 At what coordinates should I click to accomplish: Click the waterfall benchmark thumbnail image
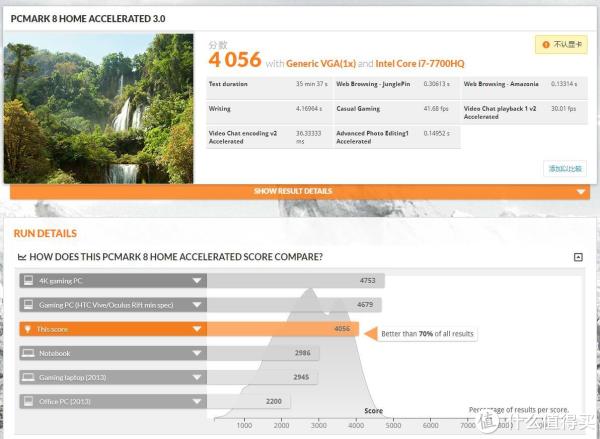[x=98, y=109]
